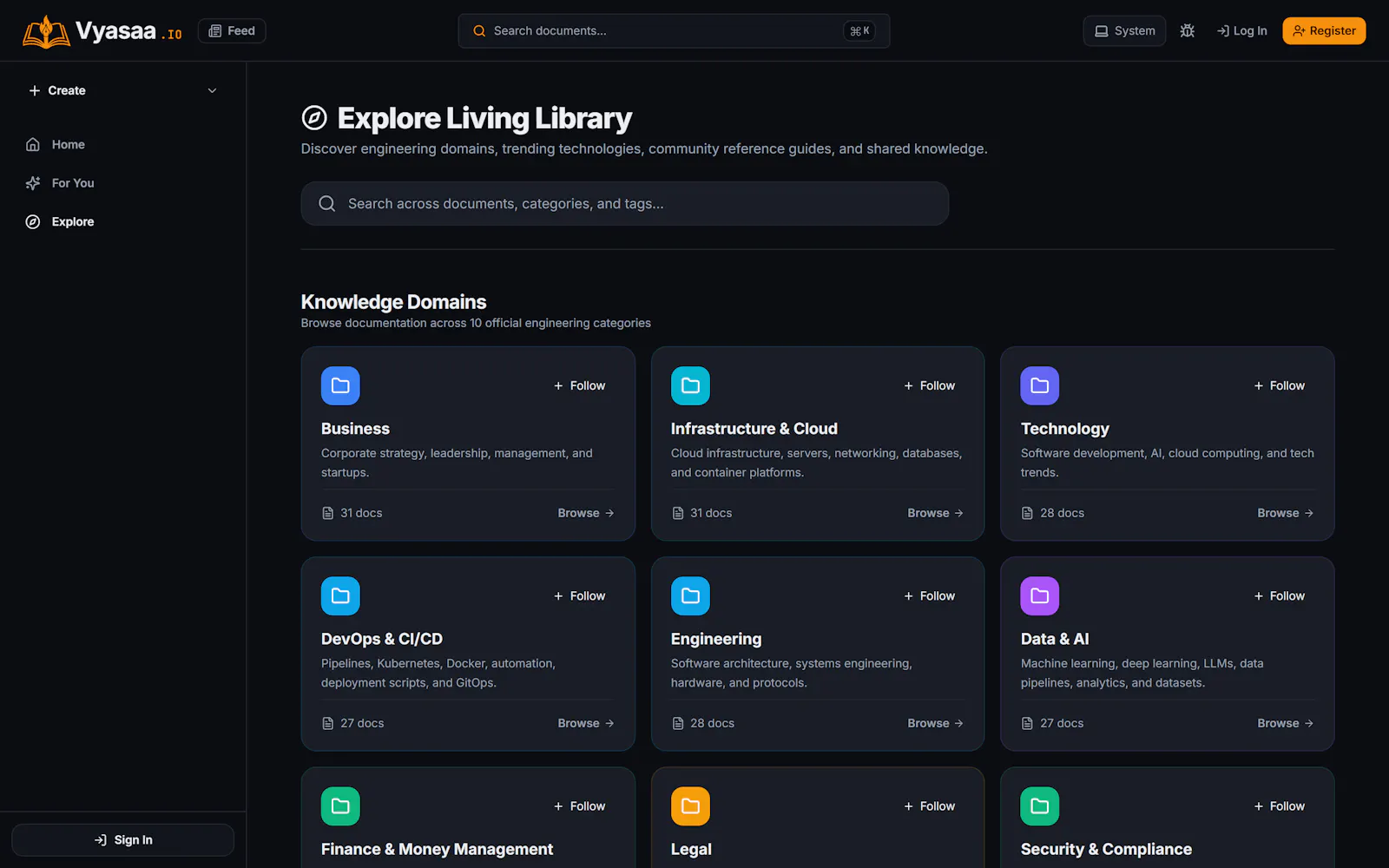The width and height of the screenshot is (1389, 868).
Task: Click the Business folder icon
Action: tap(340, 385)
